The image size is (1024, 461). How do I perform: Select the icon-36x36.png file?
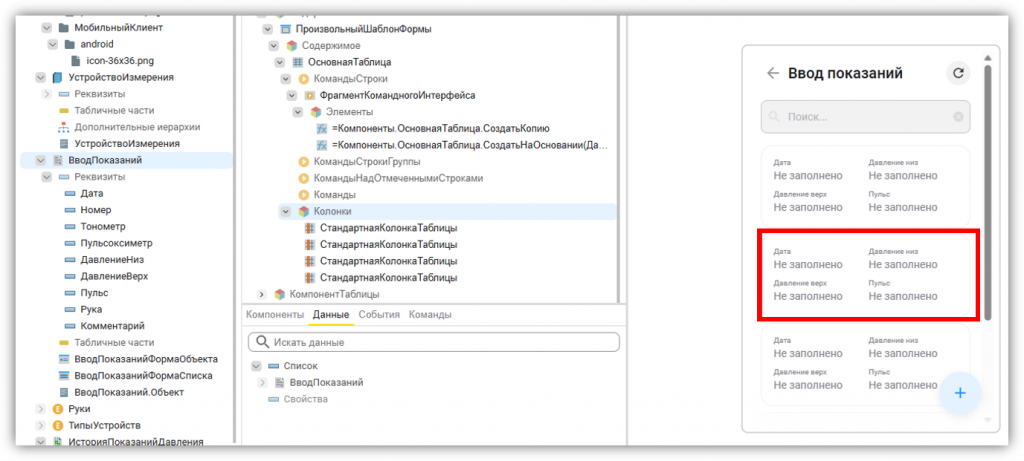tap(120, 61)
